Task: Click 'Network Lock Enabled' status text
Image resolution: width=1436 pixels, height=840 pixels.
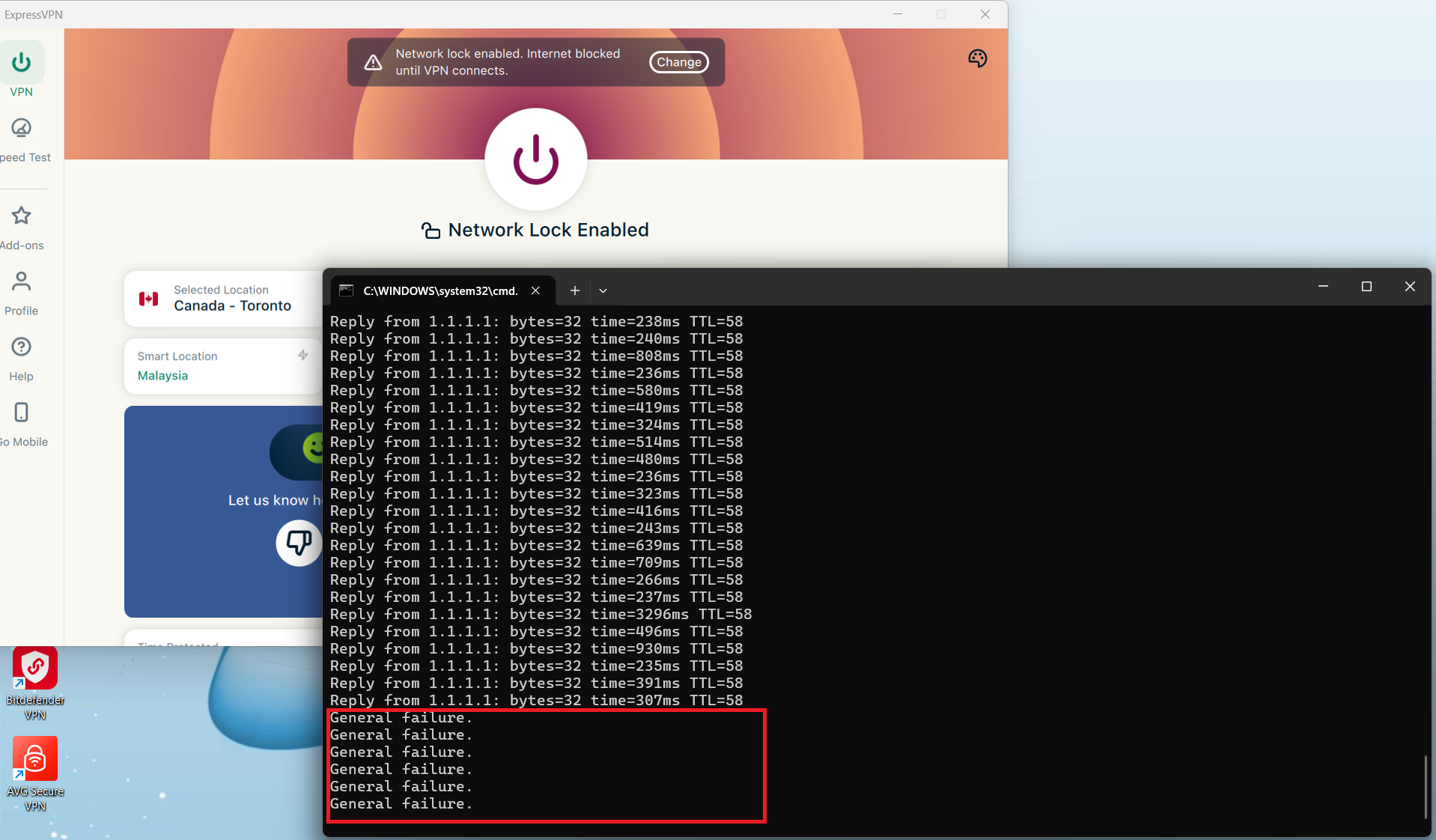Action: [x=548, y=231]
